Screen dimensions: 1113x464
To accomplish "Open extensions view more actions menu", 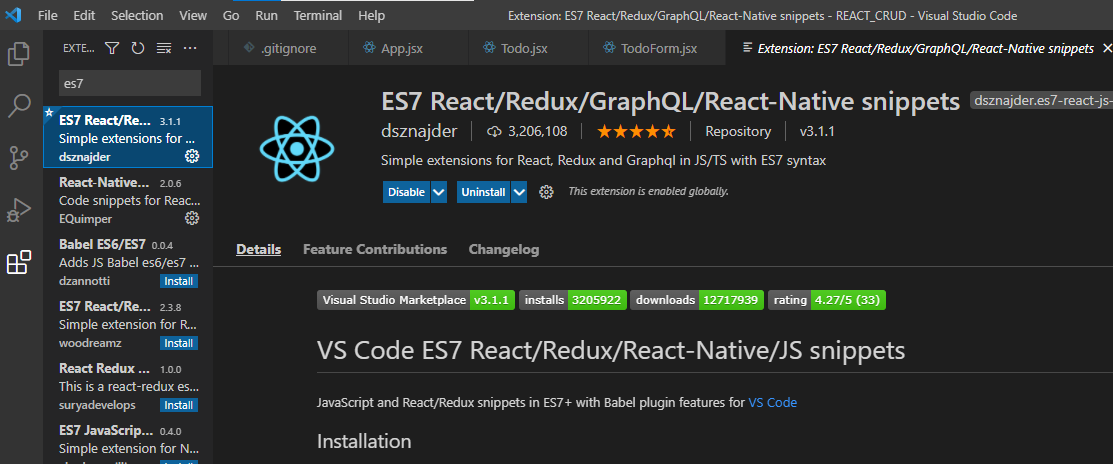I will click(190, 48).
